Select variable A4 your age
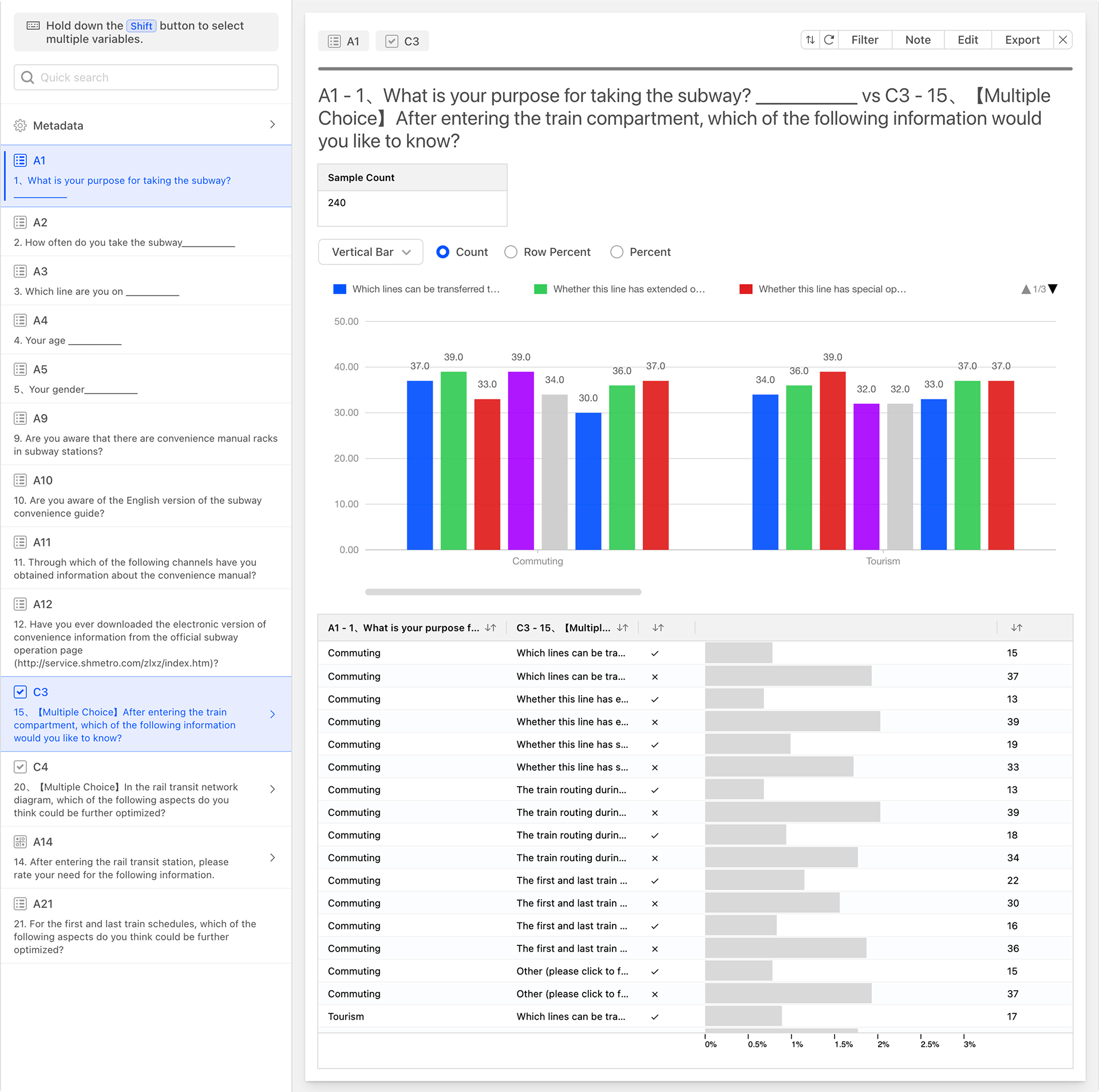 pos(146,330)
